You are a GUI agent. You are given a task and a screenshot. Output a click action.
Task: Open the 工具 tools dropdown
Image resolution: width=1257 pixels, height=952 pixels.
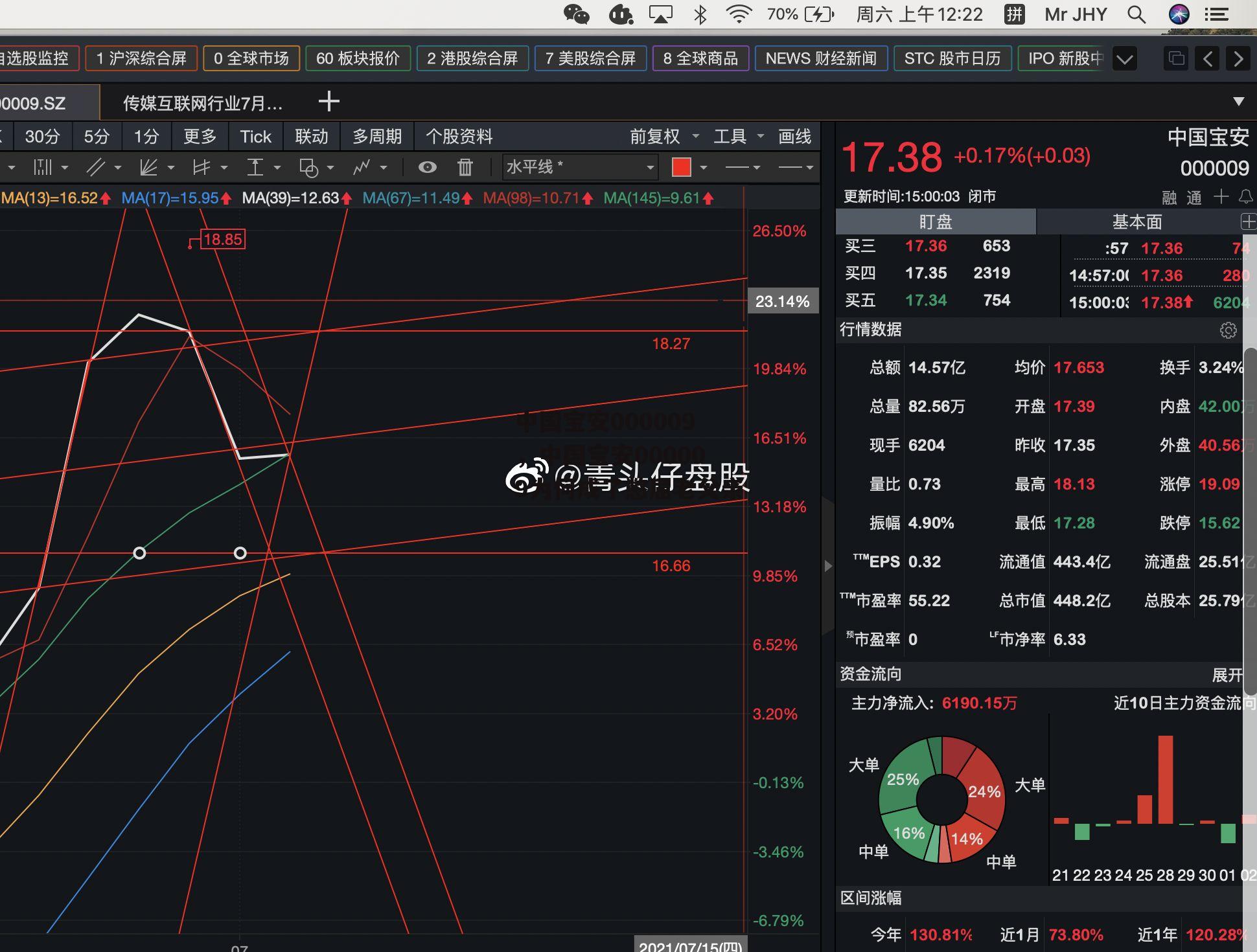pyautogui.click(x=739, y=137)
